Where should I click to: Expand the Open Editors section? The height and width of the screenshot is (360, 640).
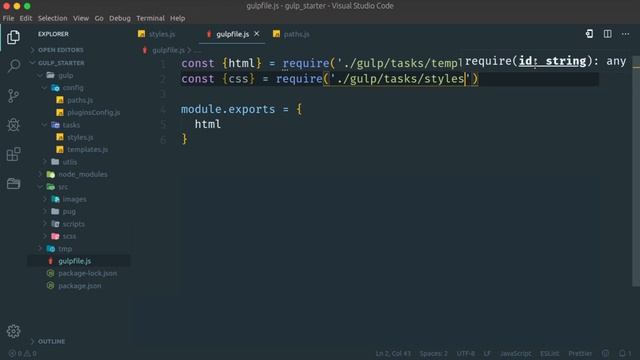coord(60,50)
